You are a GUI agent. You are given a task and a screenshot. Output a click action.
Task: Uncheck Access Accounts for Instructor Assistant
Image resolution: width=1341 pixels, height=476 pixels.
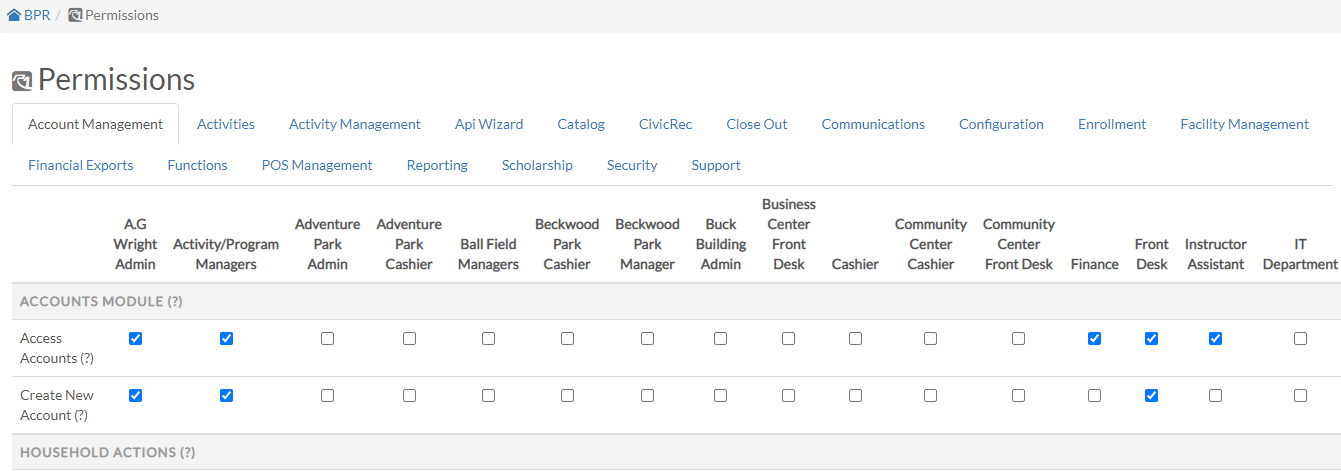tap(1215, 339)
